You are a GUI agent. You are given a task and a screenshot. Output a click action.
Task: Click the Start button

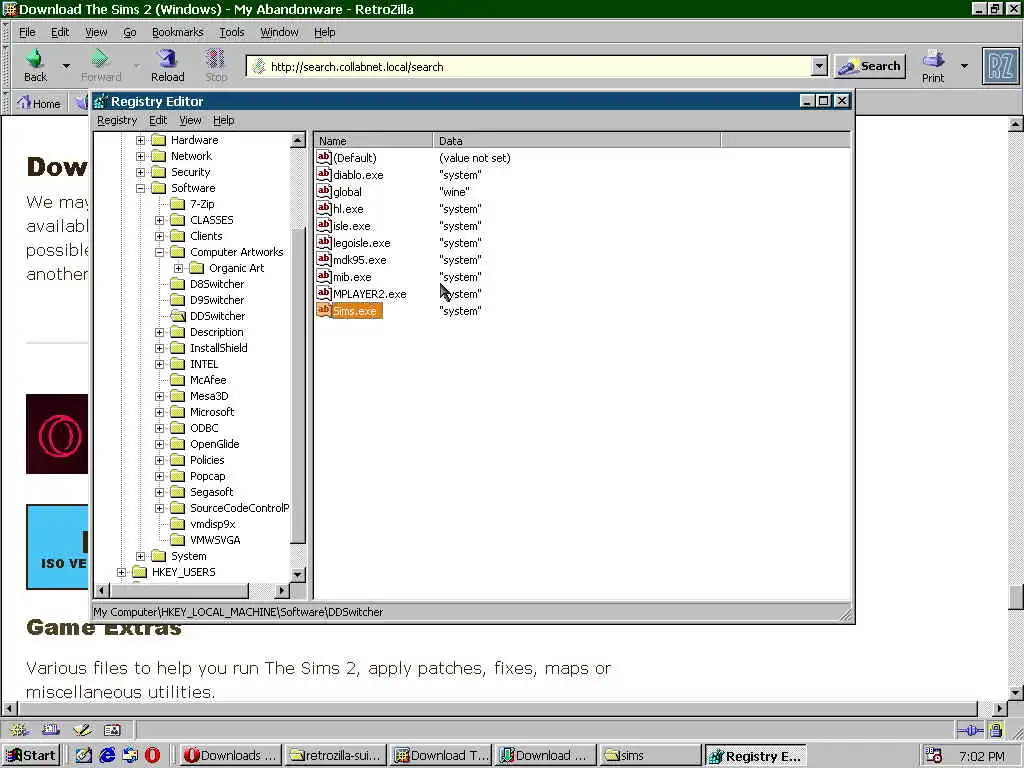point(31,756)
